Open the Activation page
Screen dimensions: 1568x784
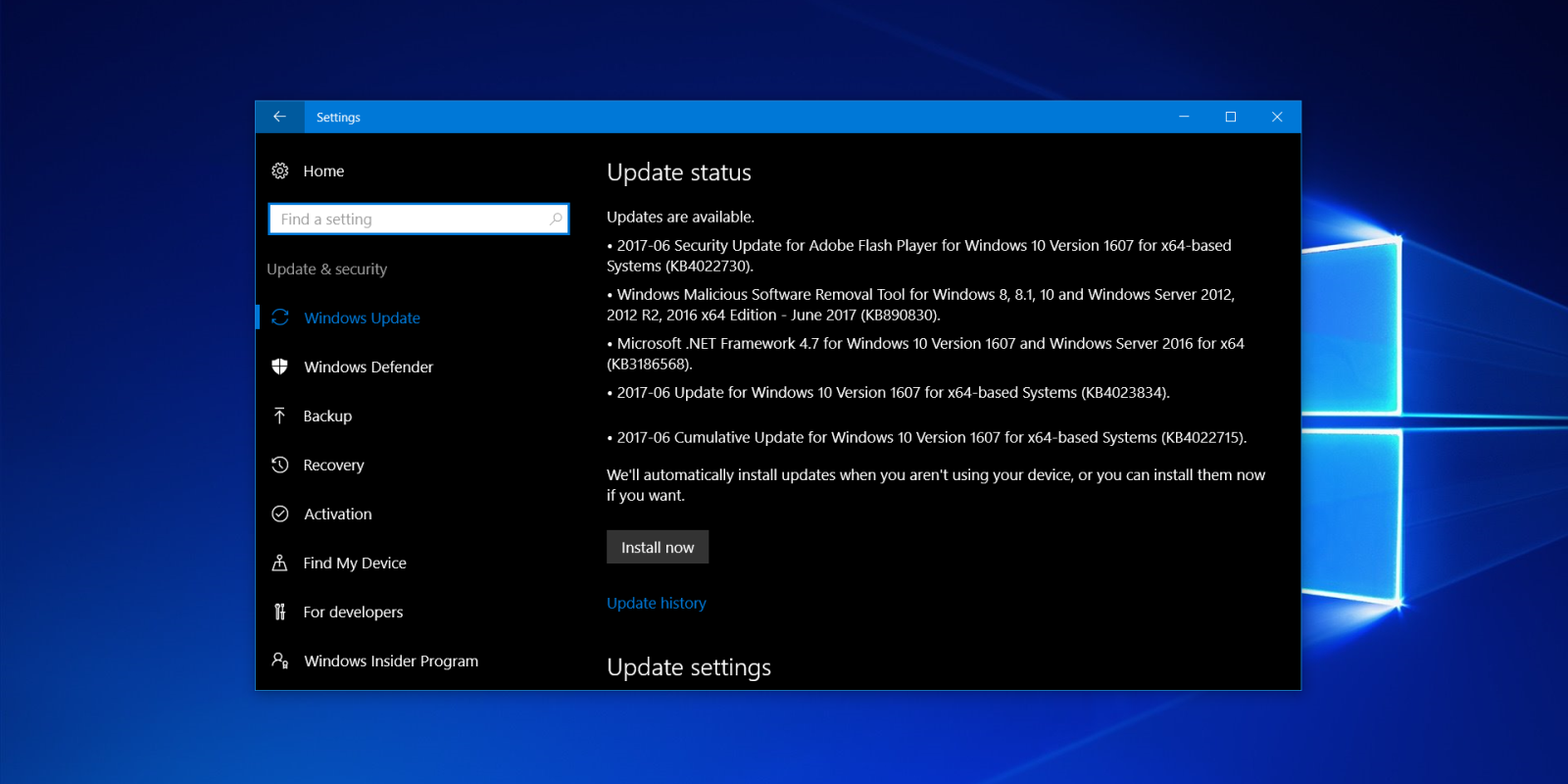pos(337,514)
